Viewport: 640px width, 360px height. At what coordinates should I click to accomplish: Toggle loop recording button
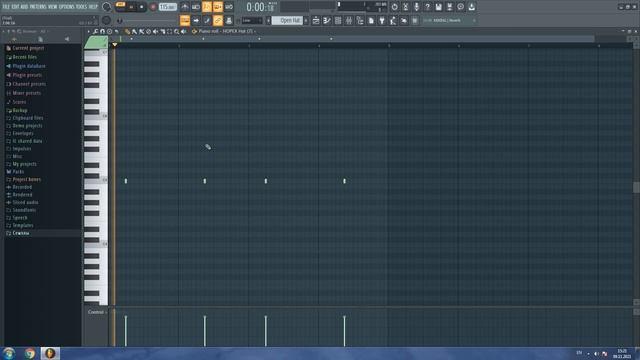tap(229, 7)
